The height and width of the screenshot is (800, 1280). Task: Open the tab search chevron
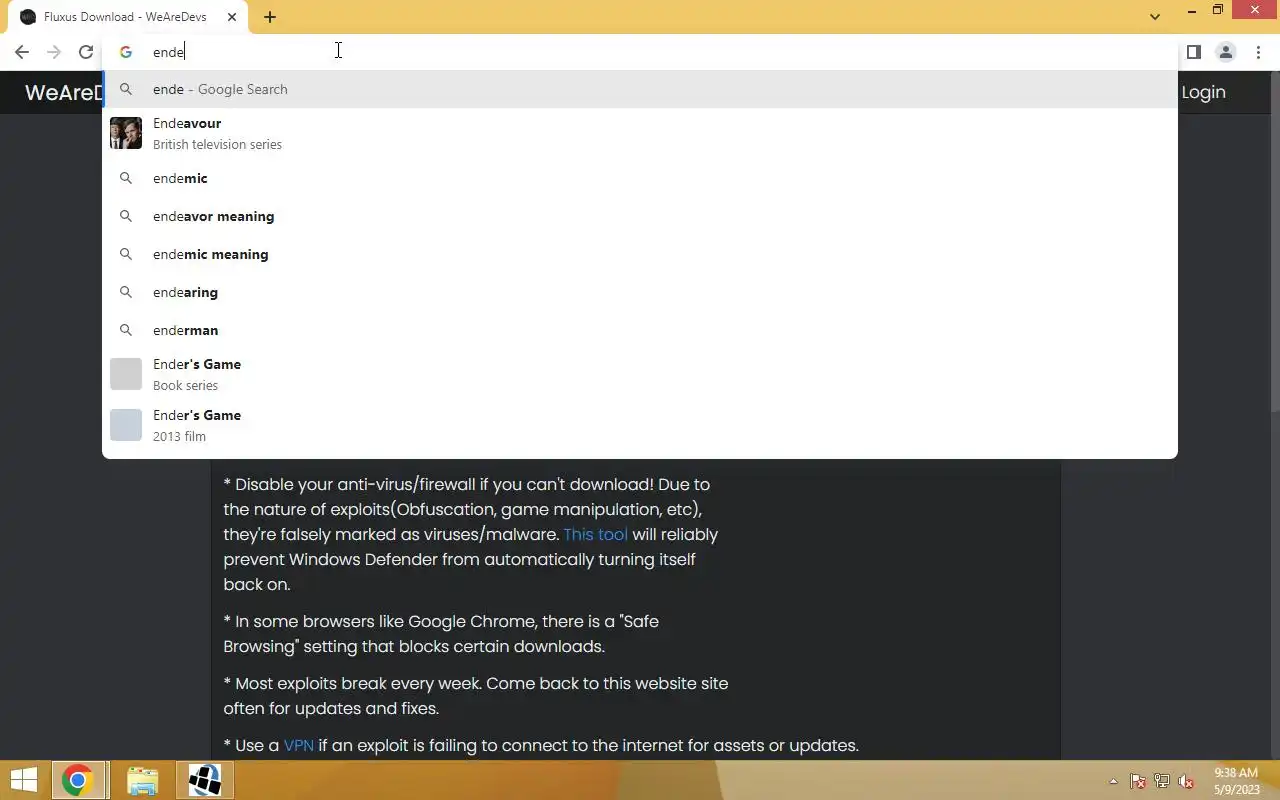coord(1155,17)
